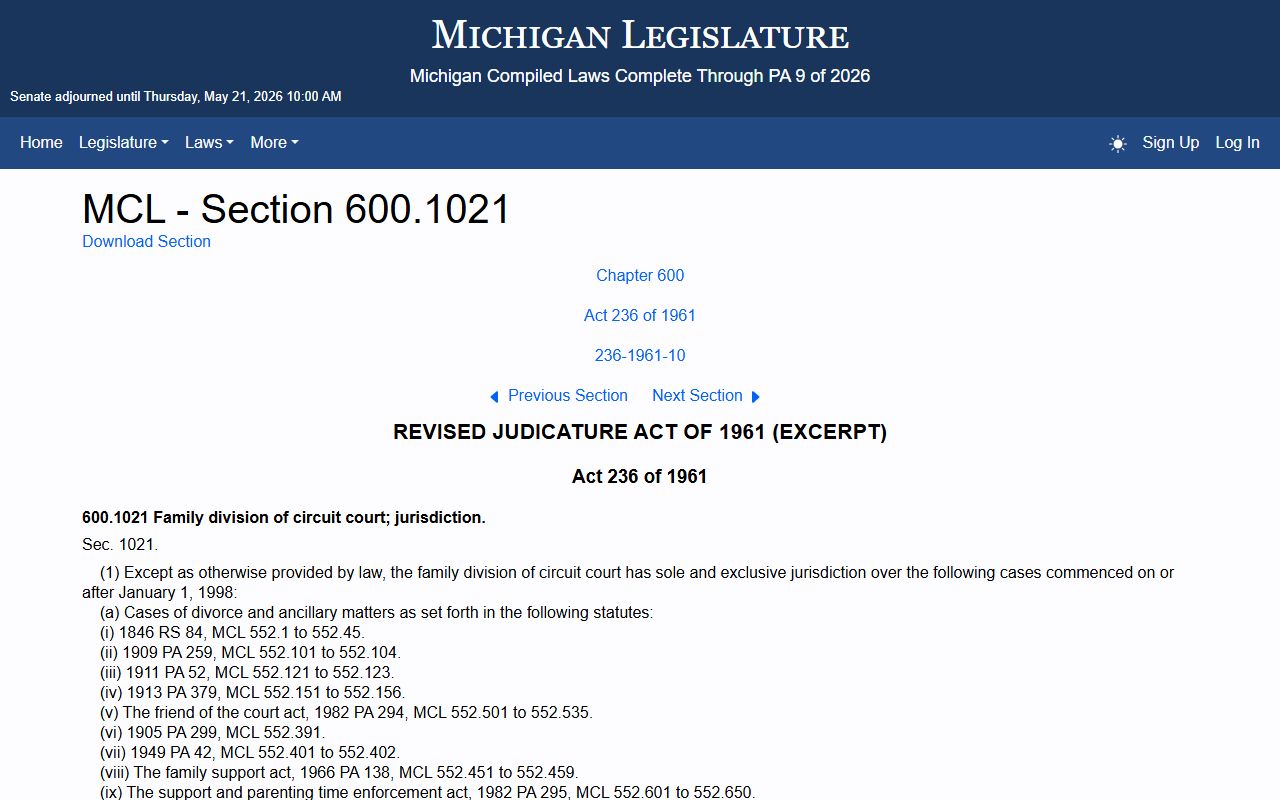Screen dimensions: 1280x800
Task: Click the line (vi) 1905 PA 299
Action: tap(212, 733)
